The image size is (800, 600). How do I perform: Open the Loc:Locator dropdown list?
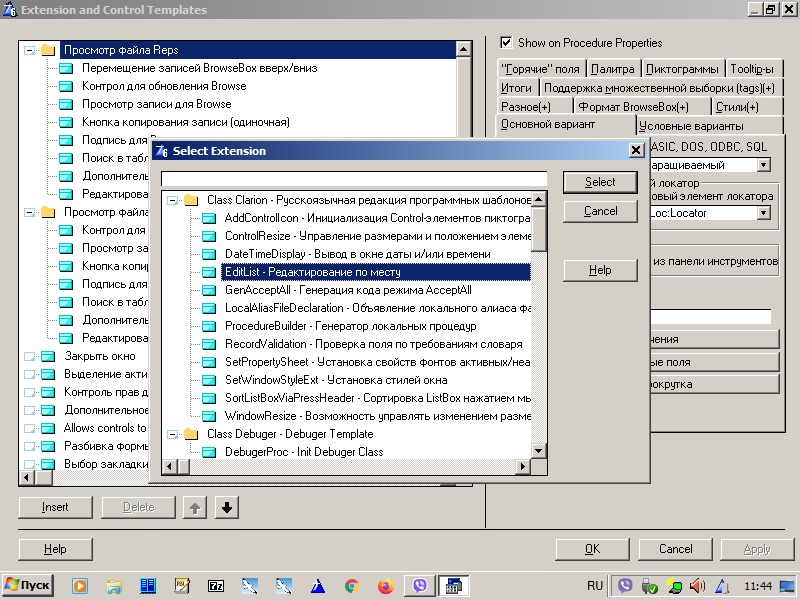(763, 213)
